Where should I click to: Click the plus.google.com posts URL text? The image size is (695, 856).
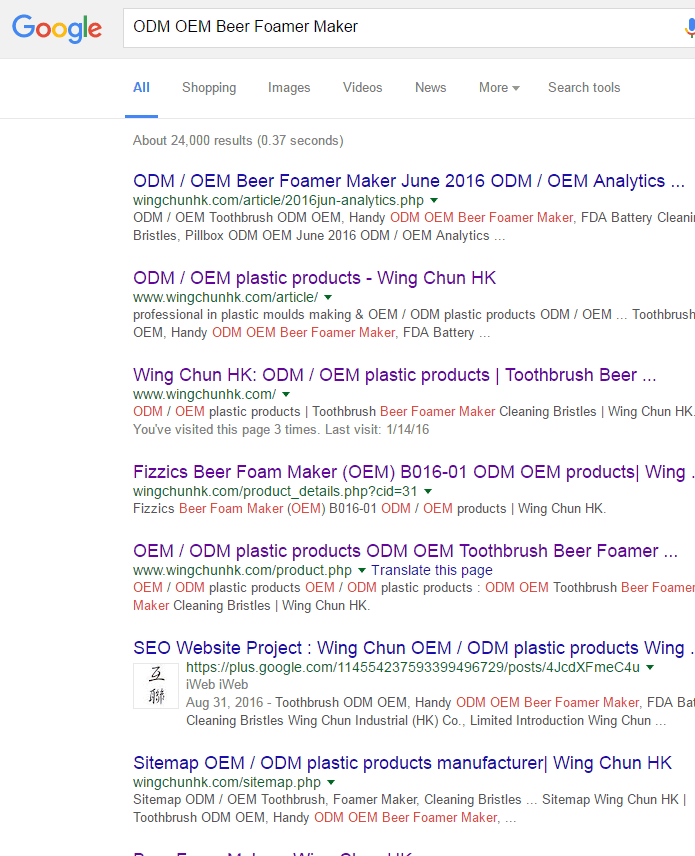pos(413,667)
